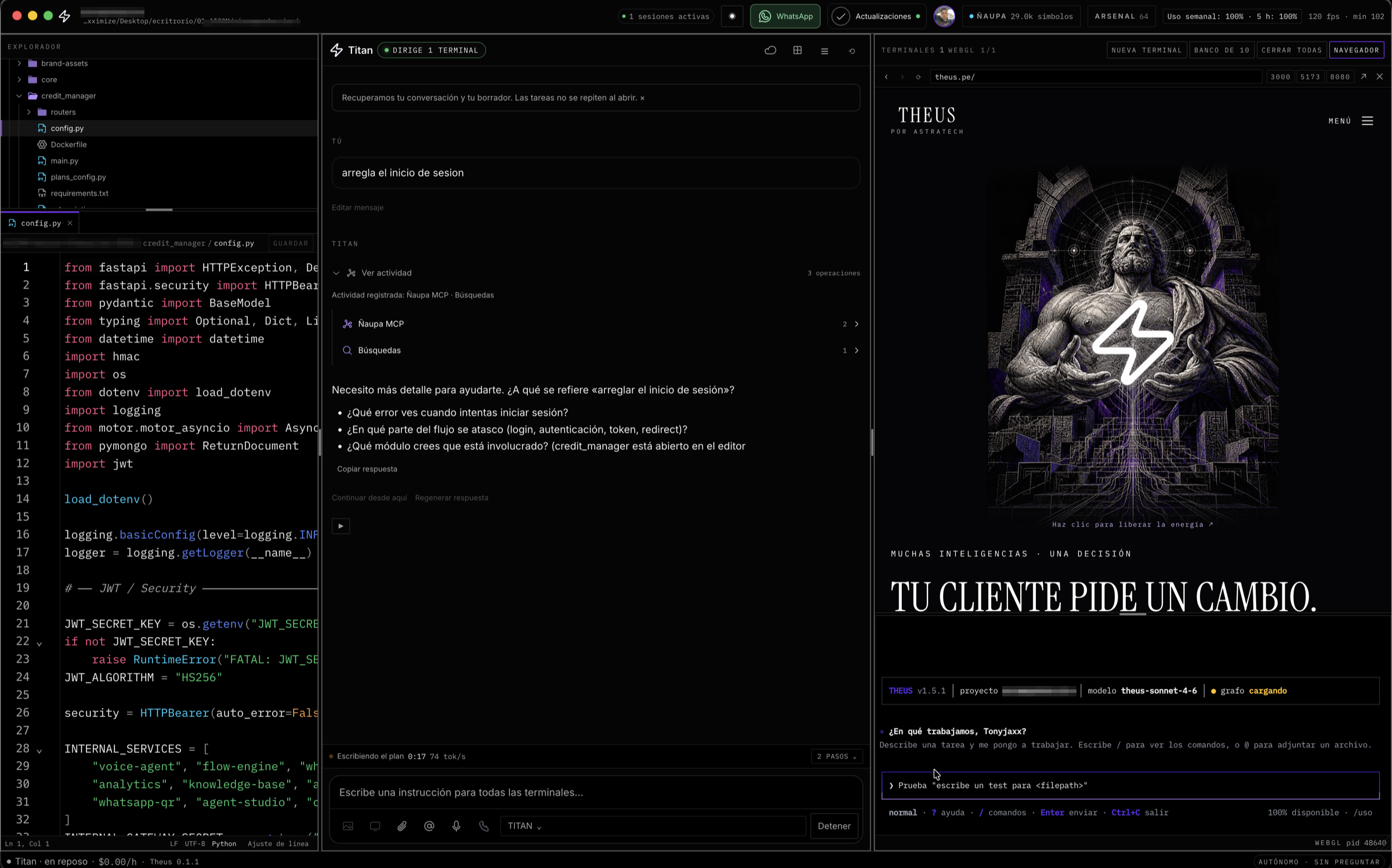
Task: Expand the routers folder
Action: point(28,112)
